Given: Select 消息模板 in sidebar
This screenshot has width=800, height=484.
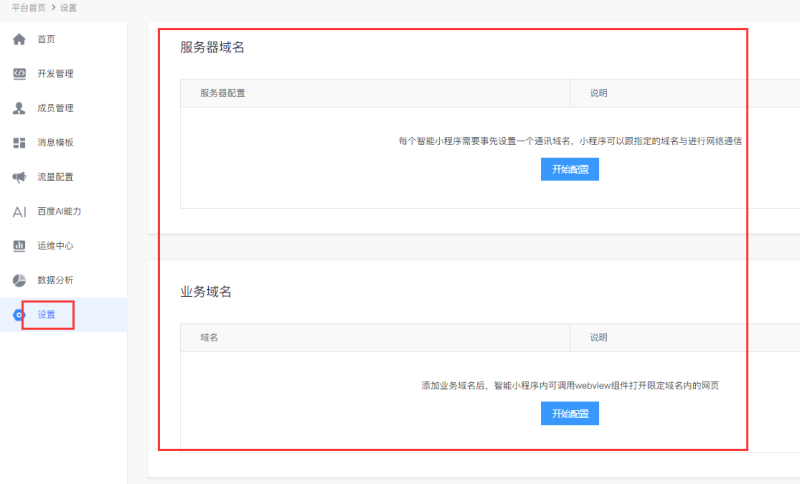Looking at the screenshot, I should tap(55, 143).
